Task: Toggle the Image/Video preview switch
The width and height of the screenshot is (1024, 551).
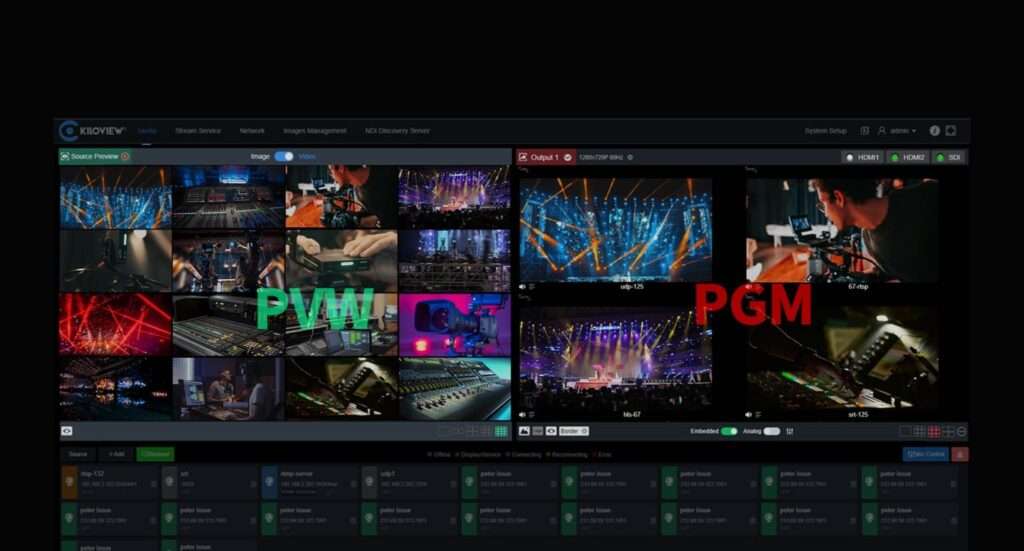Action: [284, 157]
